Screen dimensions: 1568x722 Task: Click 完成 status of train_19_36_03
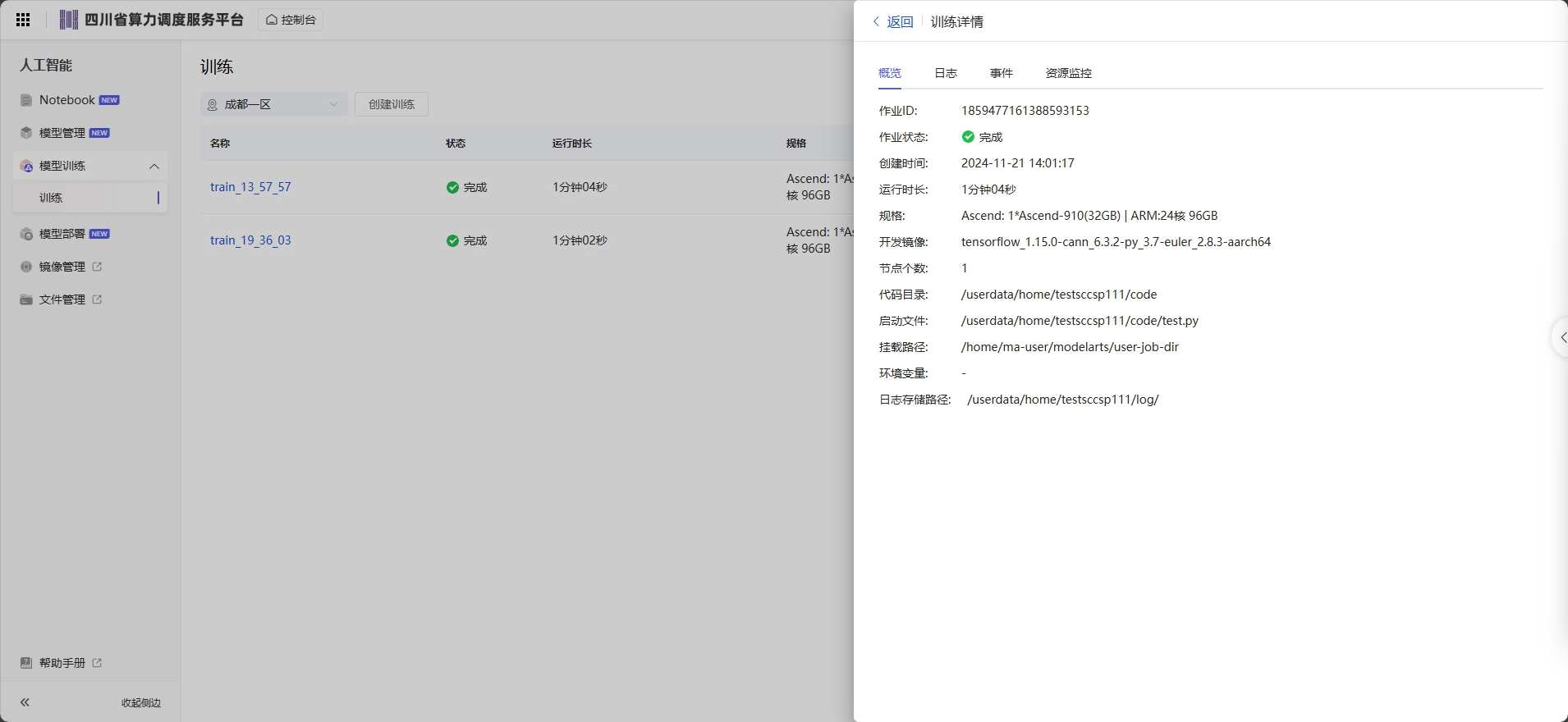[x=466, y=240]
